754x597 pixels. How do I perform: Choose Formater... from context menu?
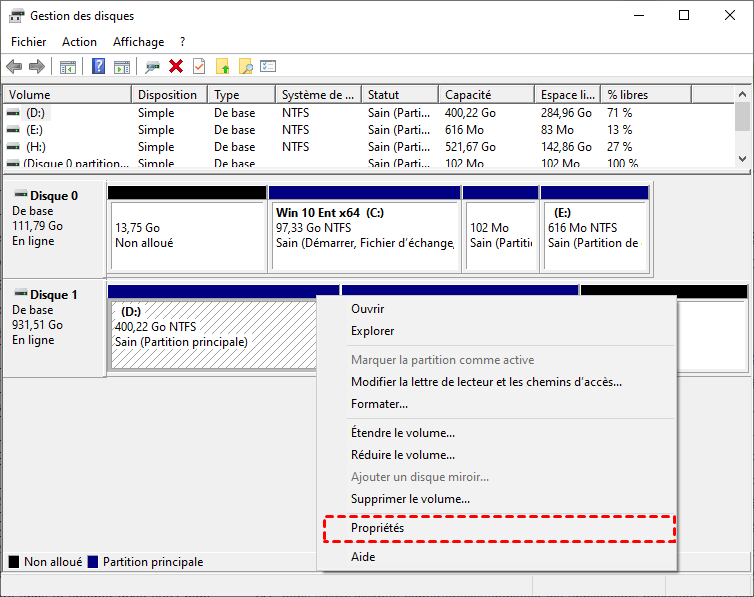[x=379, y=404]
